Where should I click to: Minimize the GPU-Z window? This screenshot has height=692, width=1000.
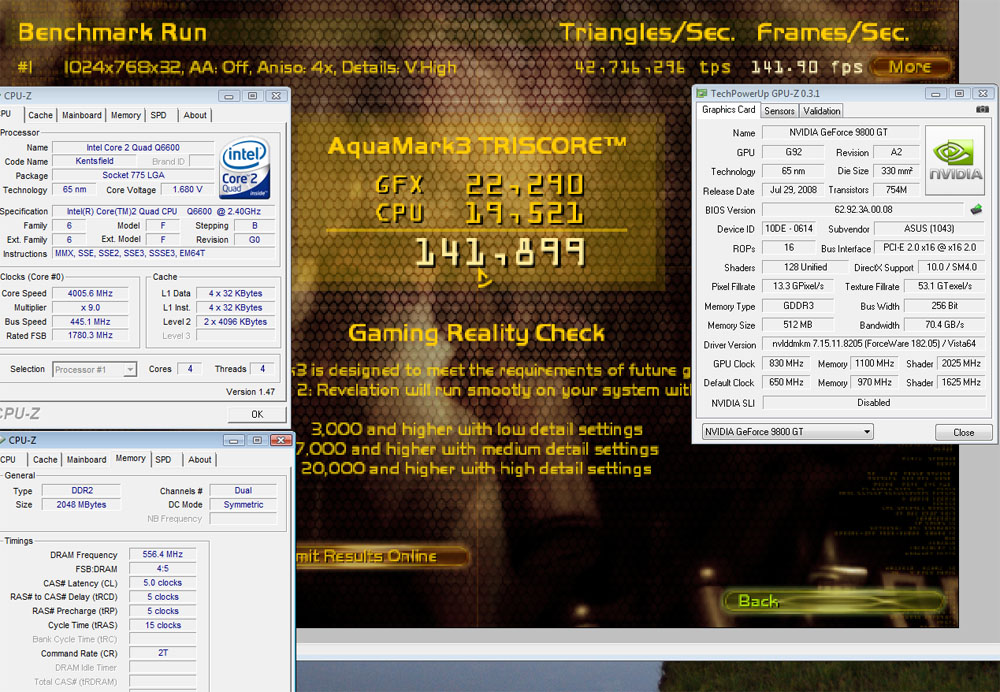click(x=935, y=94)
